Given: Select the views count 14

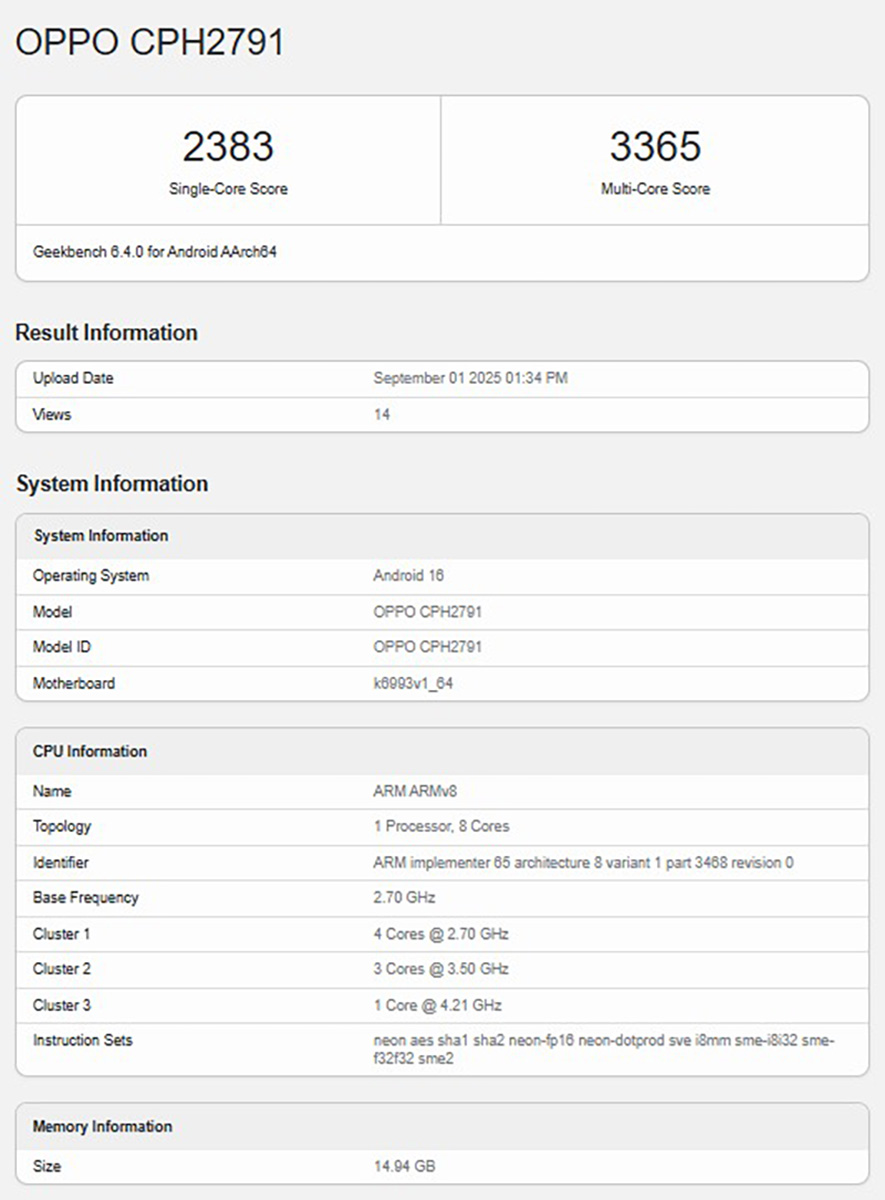Looking at the screenshot, I should click(x=381, y=414).
